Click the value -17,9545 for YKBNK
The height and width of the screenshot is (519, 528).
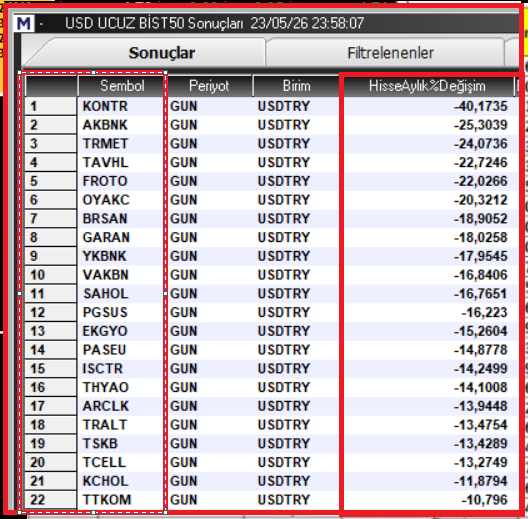481,256
